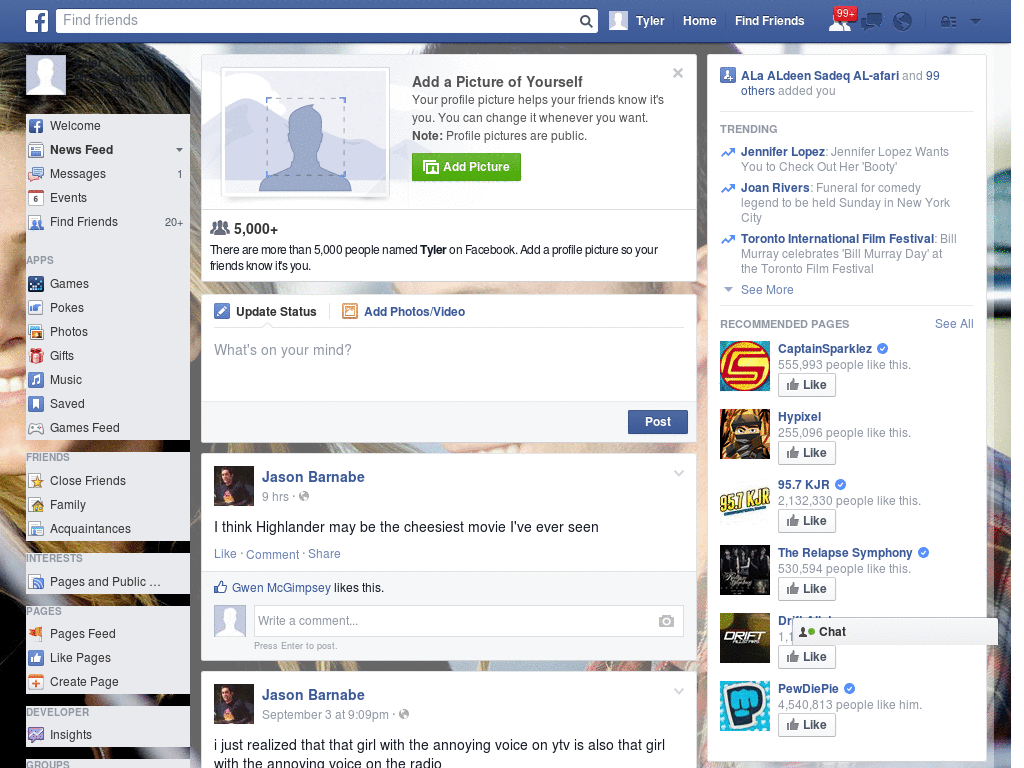This screenshot has width=1024, height=768.
Task: Open Jennifer Lopez trending topic
Action: point(782,152)
